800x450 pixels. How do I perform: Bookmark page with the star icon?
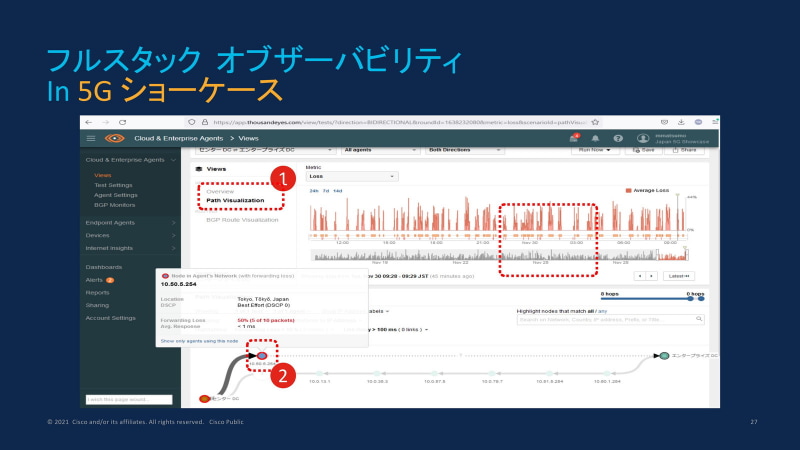click(x=595, y=122)
